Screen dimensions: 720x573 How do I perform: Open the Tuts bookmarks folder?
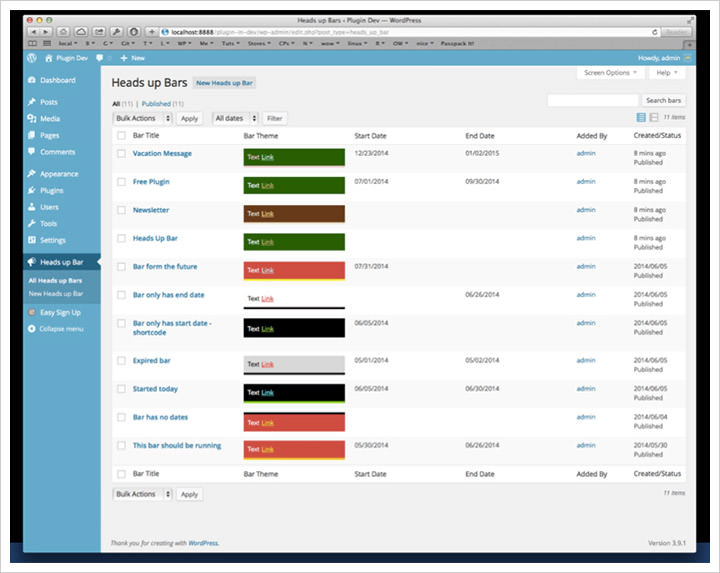point(231,43)
